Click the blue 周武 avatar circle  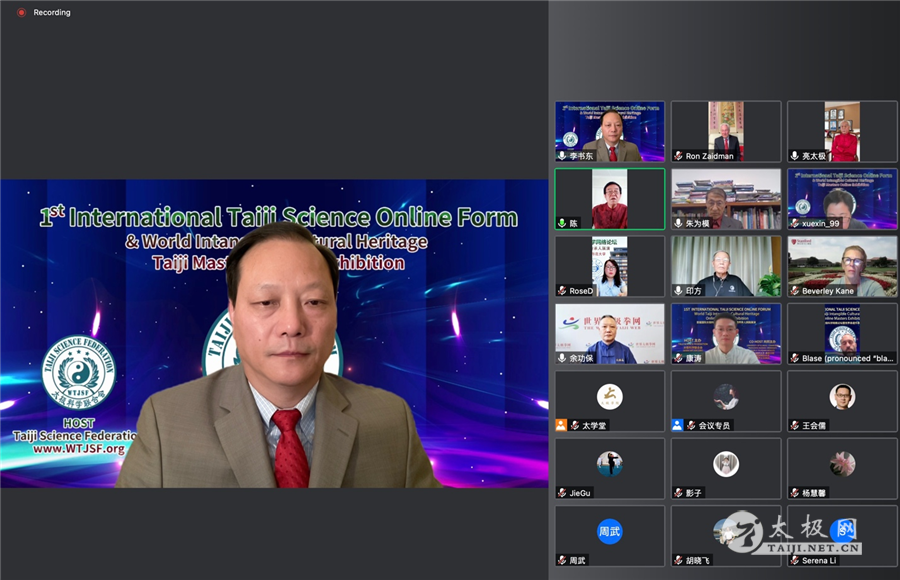(610, 531)
